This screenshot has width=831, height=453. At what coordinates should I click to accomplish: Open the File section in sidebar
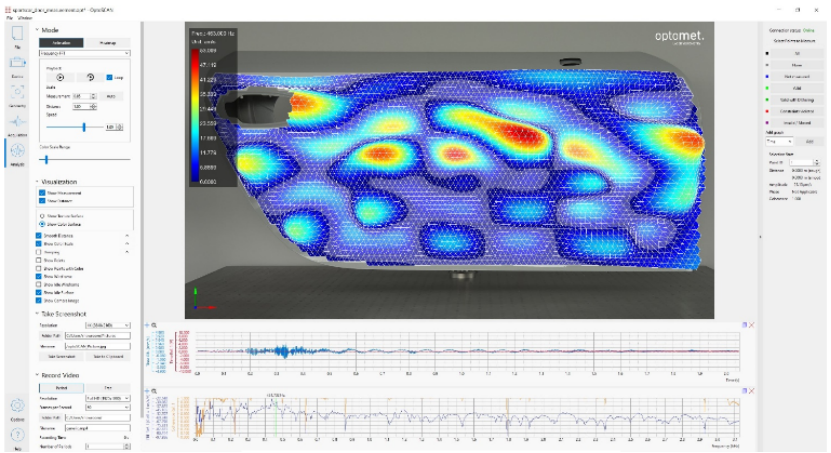tap(17, 36)
